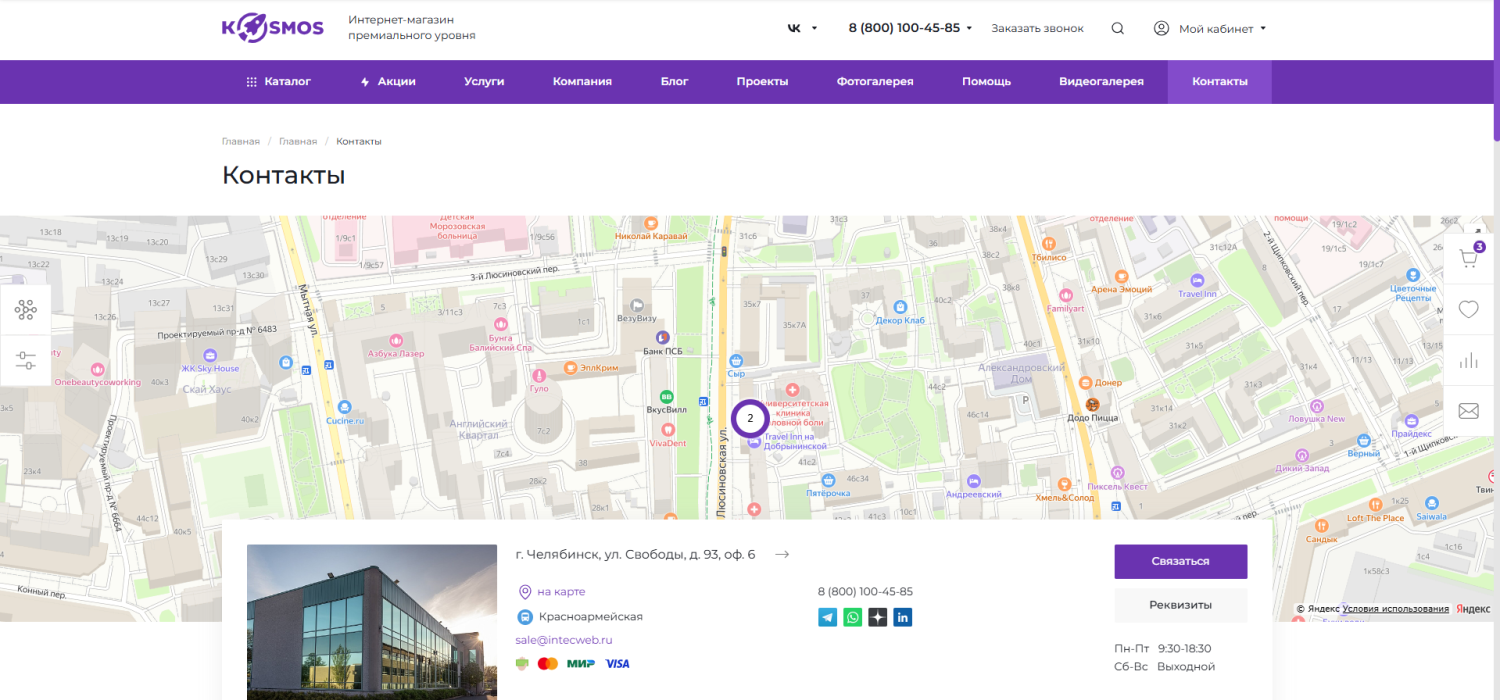1500x700 pixels.
Task: Open the compare bar chart icon
Action: (1468, 361)
